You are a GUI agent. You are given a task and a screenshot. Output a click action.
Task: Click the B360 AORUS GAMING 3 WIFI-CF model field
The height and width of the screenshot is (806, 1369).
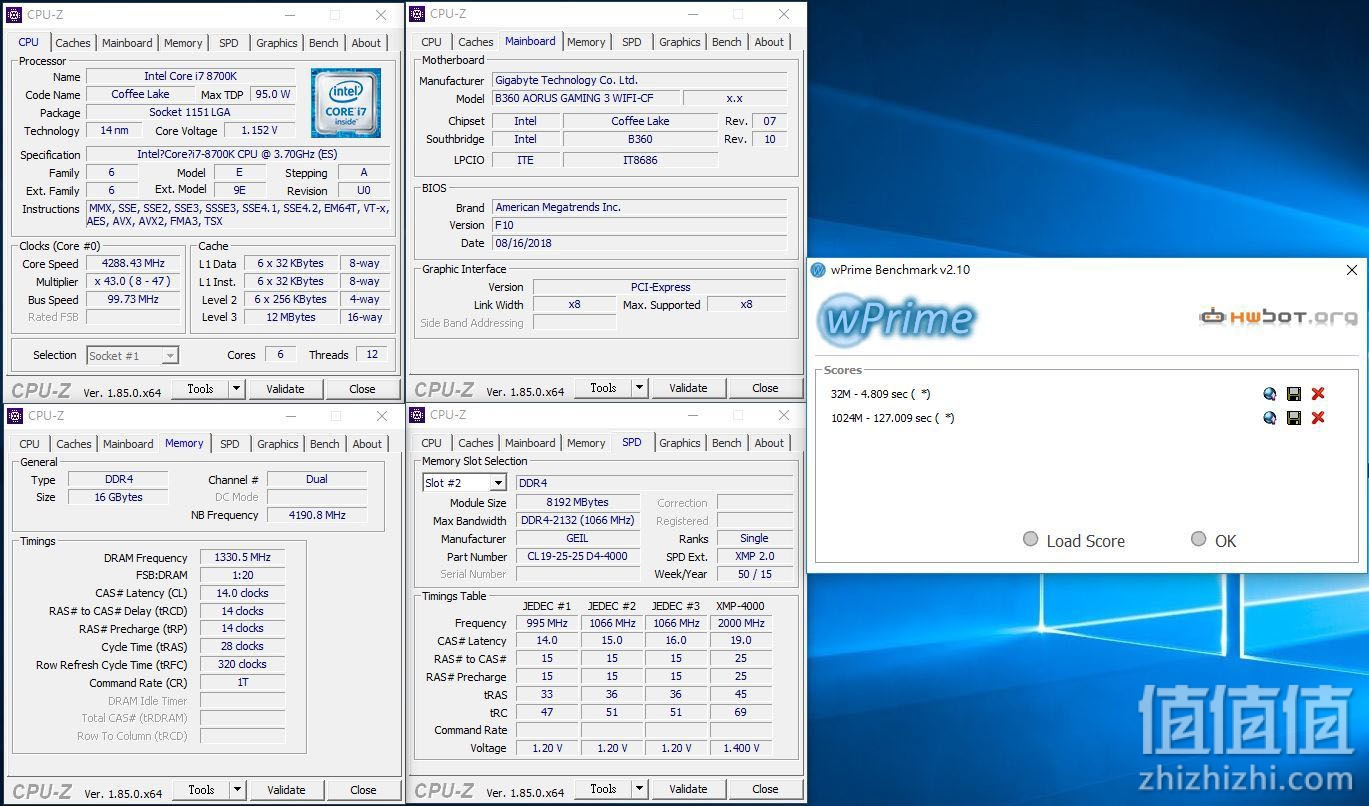click(587, 98)
